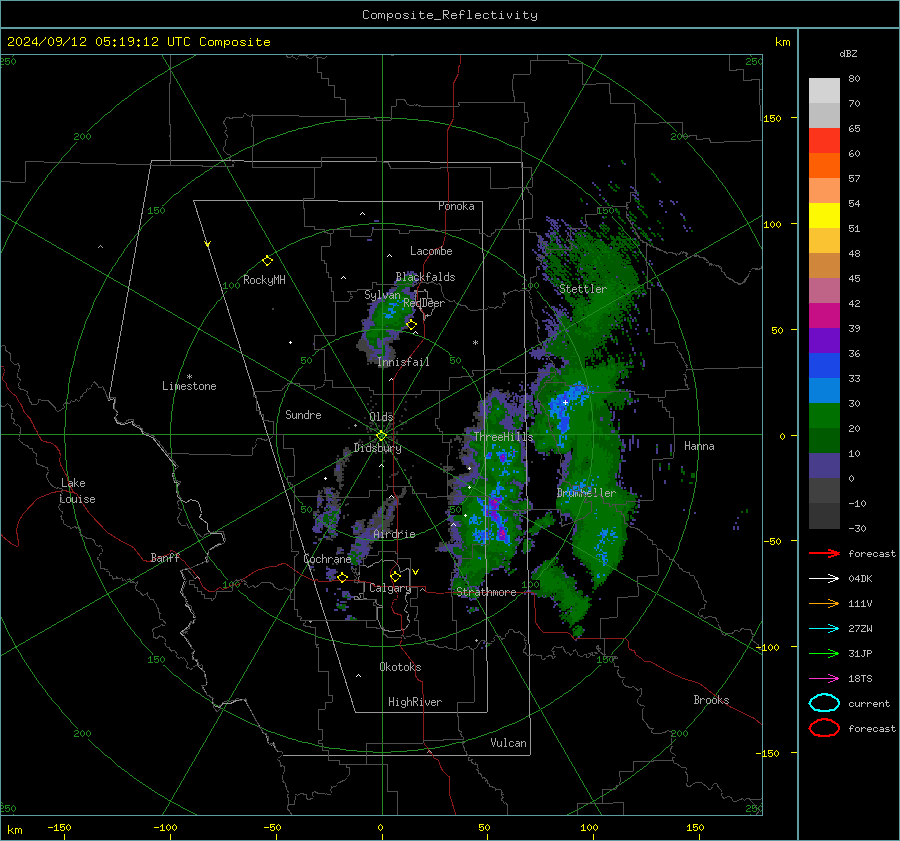Click the Airdrie city label
The height and width of the screenshot is (841, 900).
(x=394, y=534)
